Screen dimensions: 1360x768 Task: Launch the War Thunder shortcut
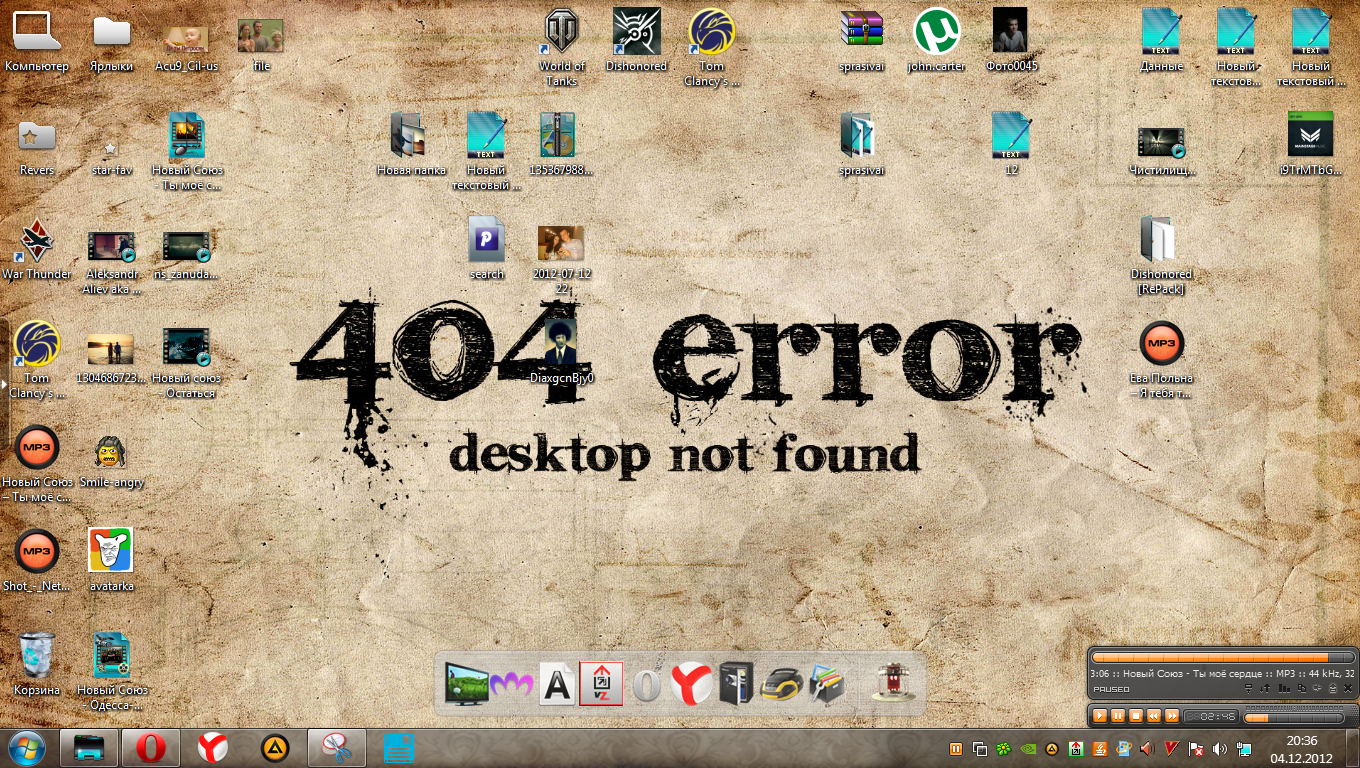tap(37, 248)
